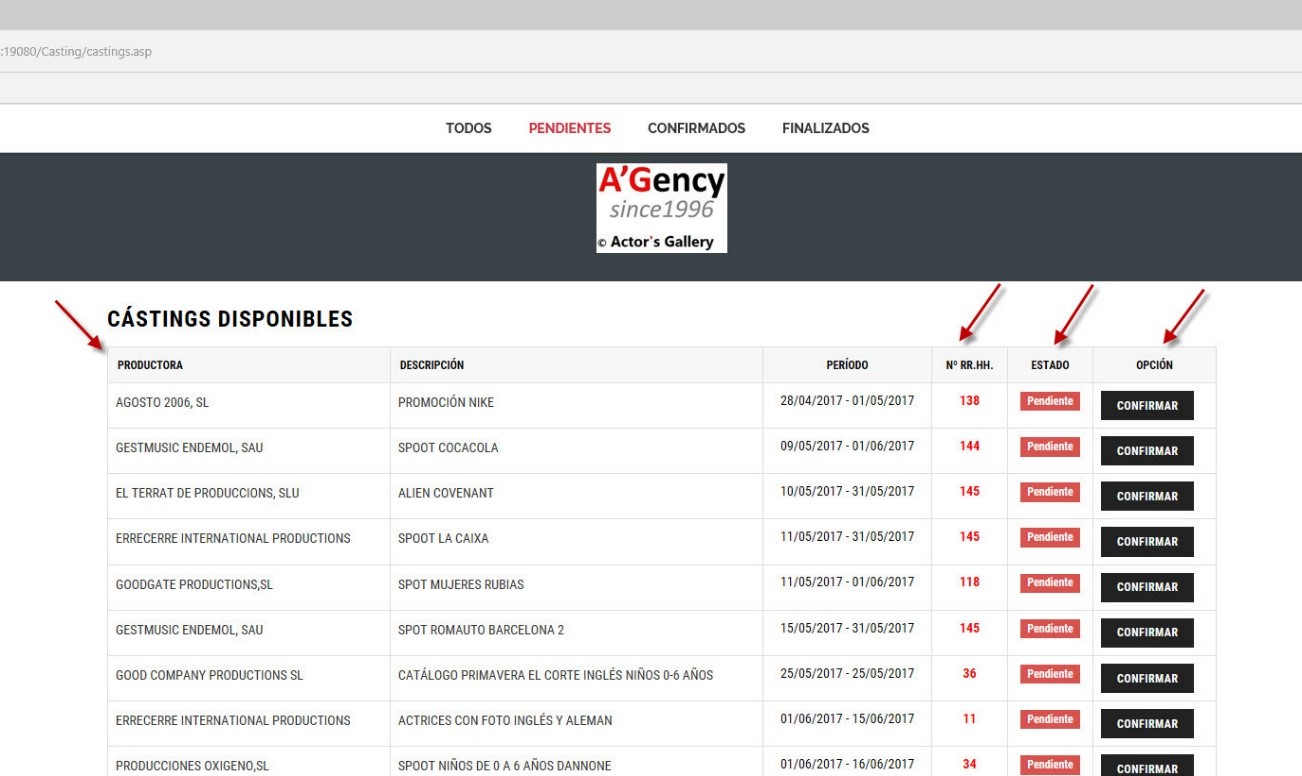
Task: Select GESTMUSIC ENDEMOL, SAU in the ROMAUTO row
Action: point(189,630)
